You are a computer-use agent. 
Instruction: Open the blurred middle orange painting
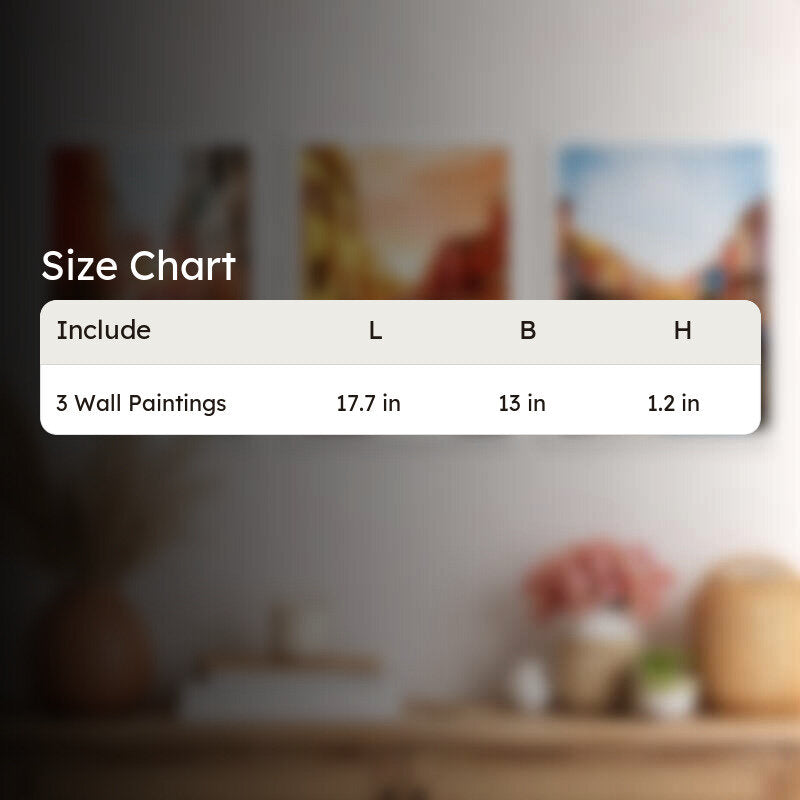coord(405,222)
